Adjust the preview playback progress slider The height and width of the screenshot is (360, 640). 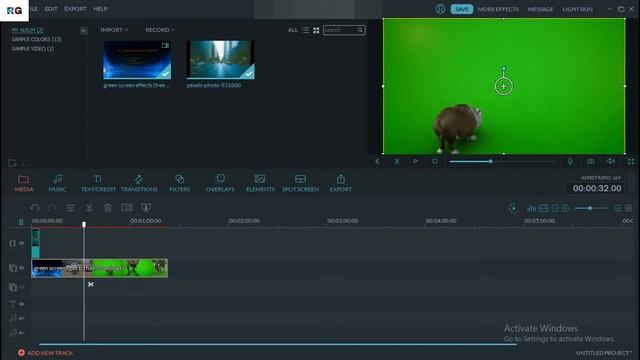click(502, 162)
